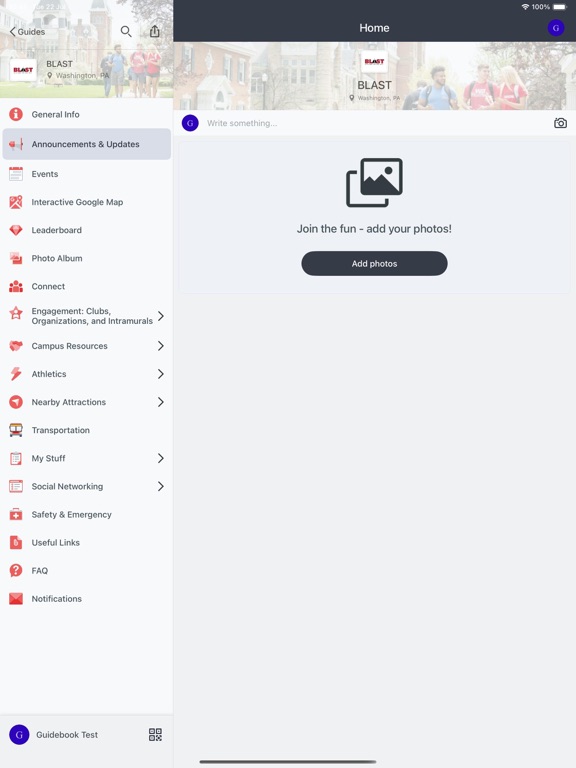The image size is (576, 768).
Task: Click the avatar beside Write something
Action: point(190,123)
